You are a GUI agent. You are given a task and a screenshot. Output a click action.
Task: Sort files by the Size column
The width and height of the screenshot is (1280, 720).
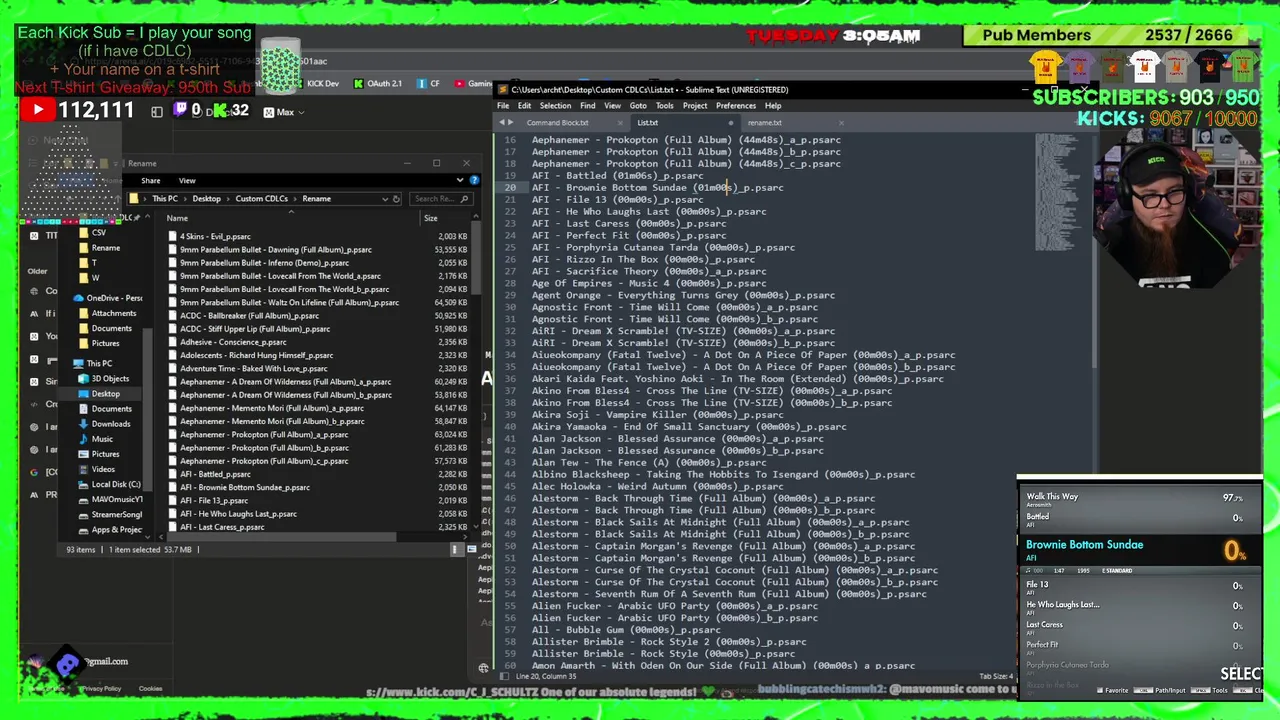tap(430, 218)
